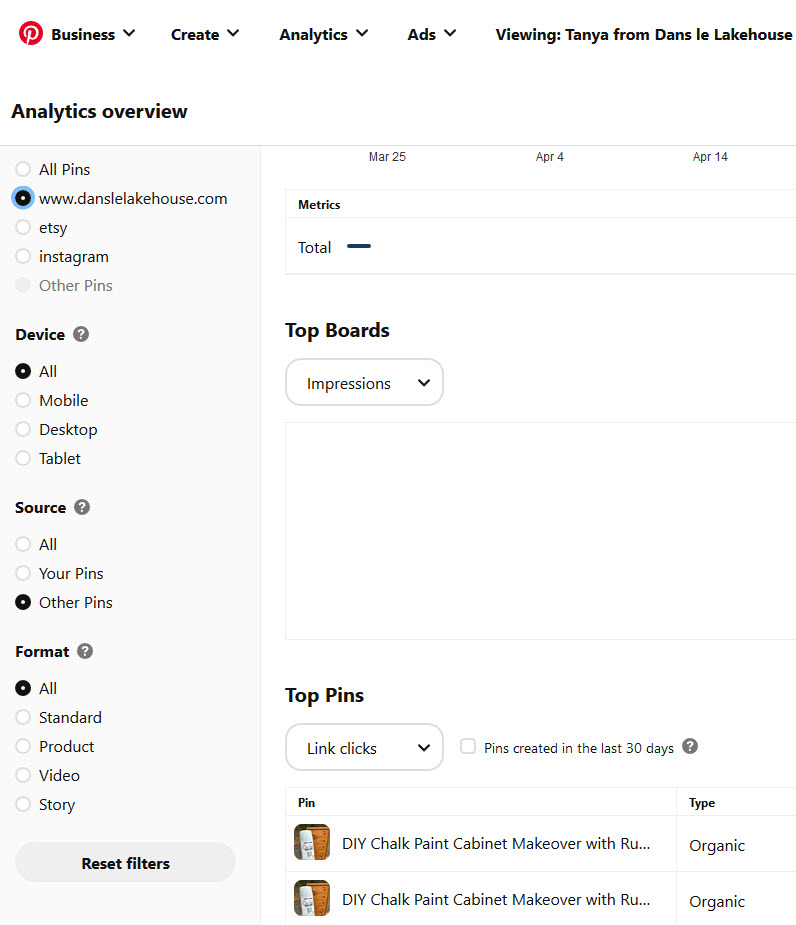796x925 pixels.
Task: Click the Reset filters button
Action: [x=124, y=861]
